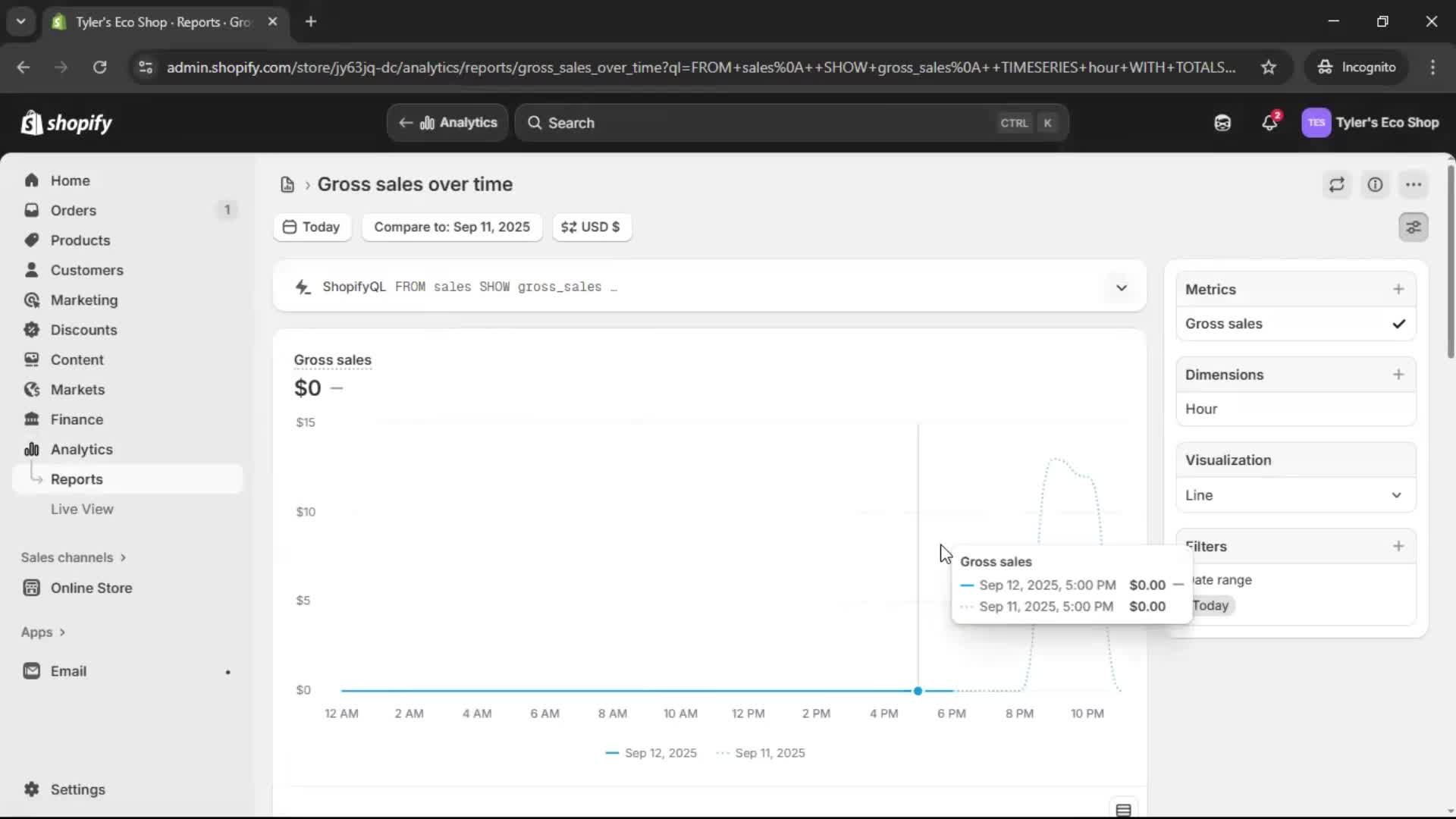Add a metric with the plus icon
Viewport: 1456px width, 819px height.
coord(1398,289)
